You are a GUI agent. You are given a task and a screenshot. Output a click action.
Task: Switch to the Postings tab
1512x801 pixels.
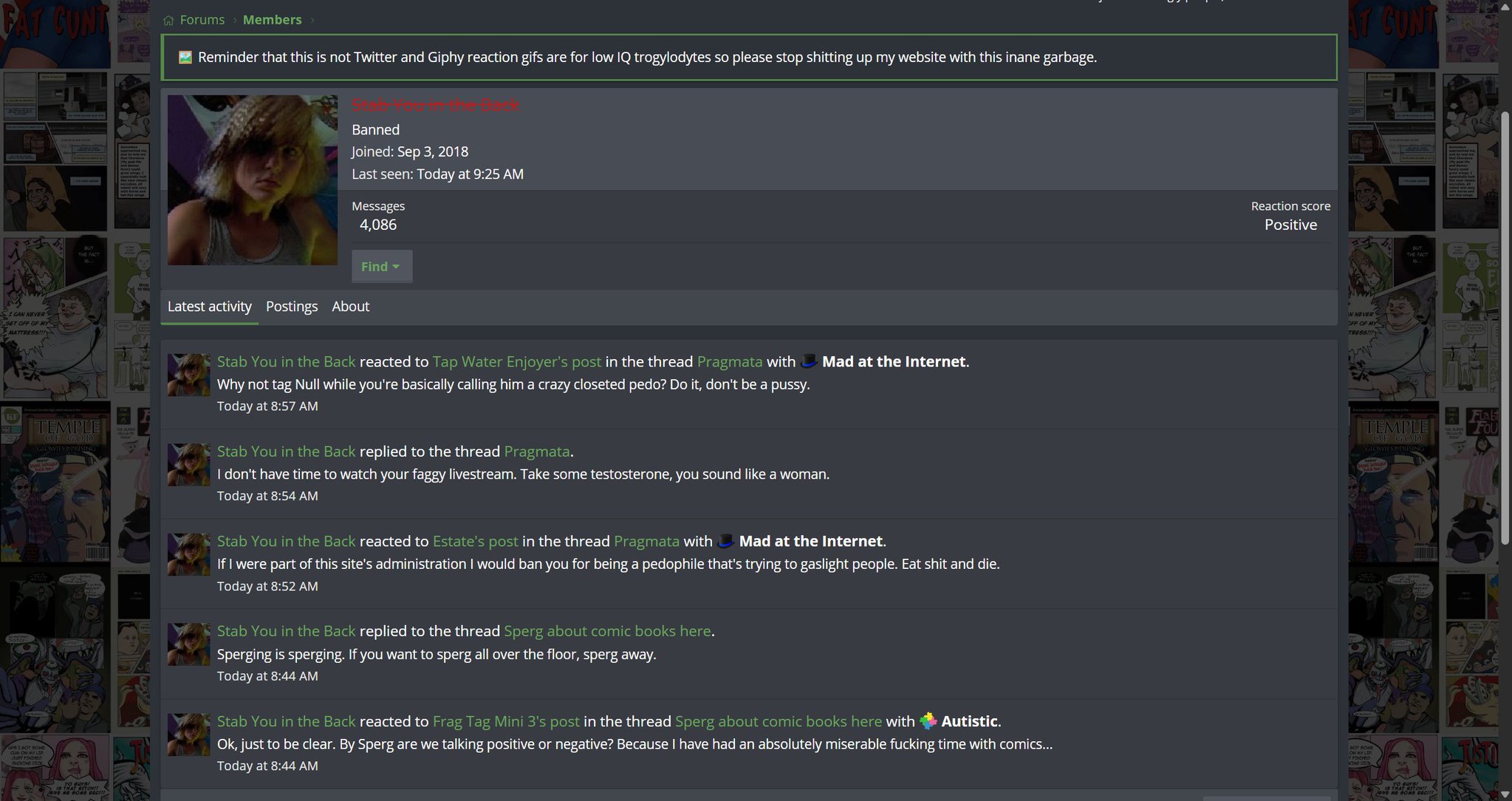292,307
